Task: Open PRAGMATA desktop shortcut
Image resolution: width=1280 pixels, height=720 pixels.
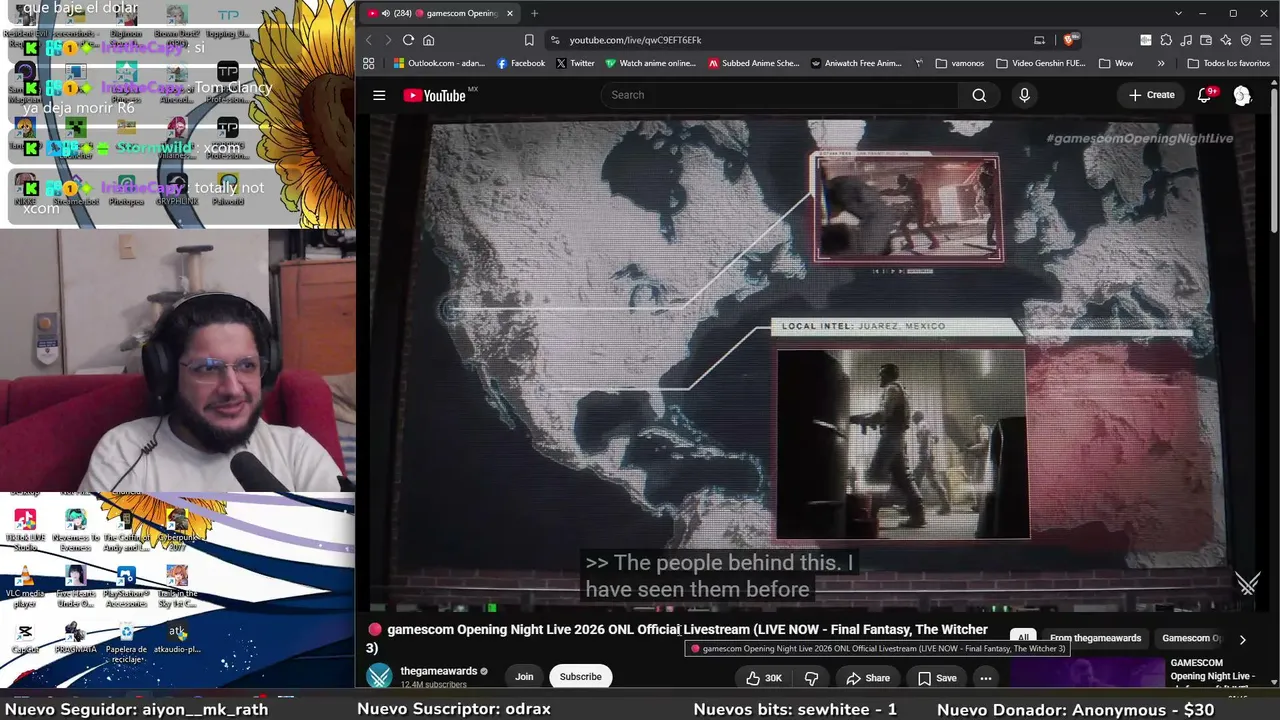Action: 75,638
